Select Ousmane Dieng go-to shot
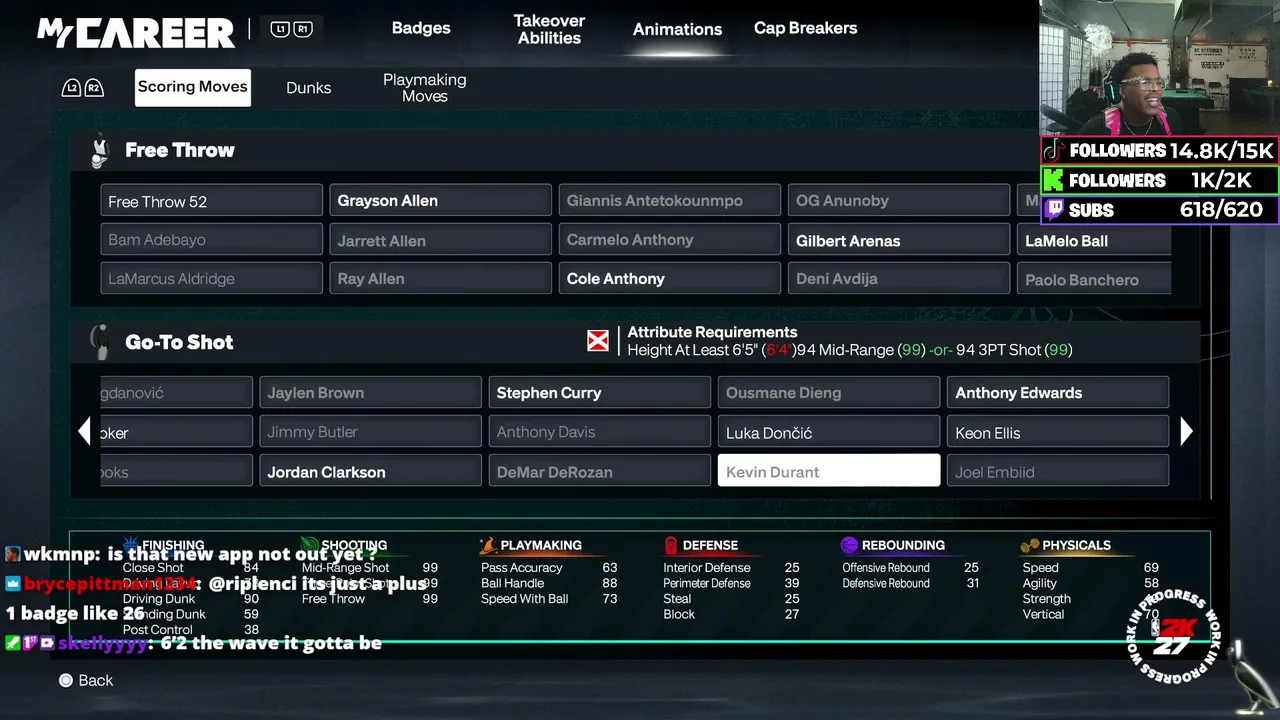Screen dimensions: 1280x720 click(x=828, y=392)
